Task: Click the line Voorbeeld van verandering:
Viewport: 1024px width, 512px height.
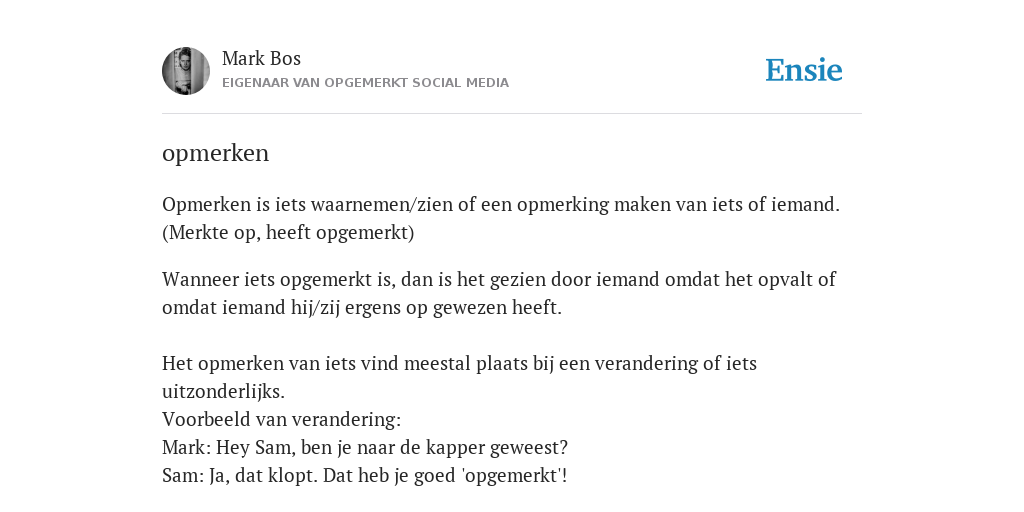Action: tap(281, 419)
